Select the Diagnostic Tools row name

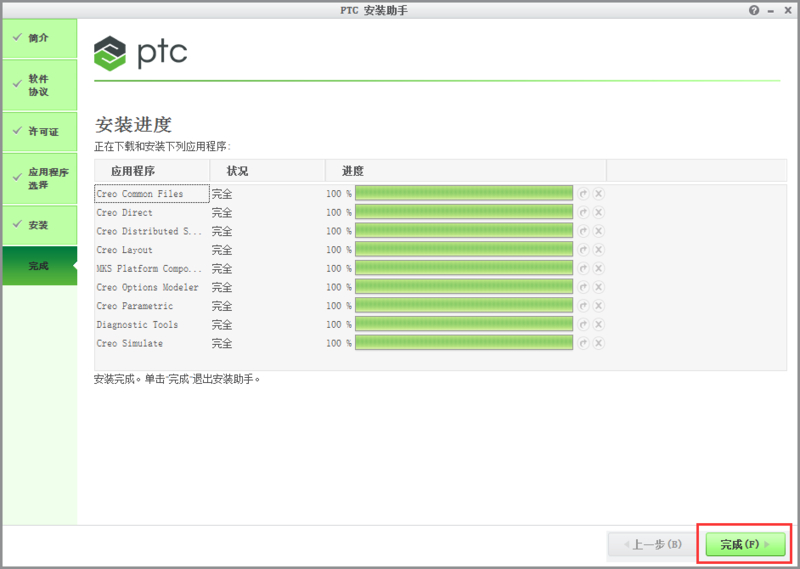137,325
